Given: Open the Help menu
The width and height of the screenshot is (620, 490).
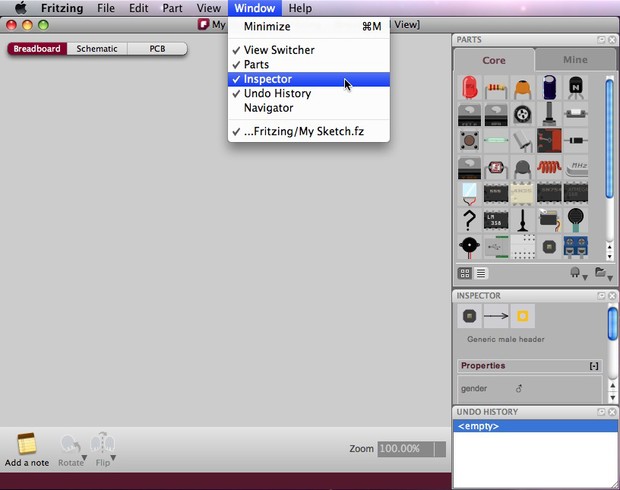Looking at the screenshot, I should tap(300, 8).
